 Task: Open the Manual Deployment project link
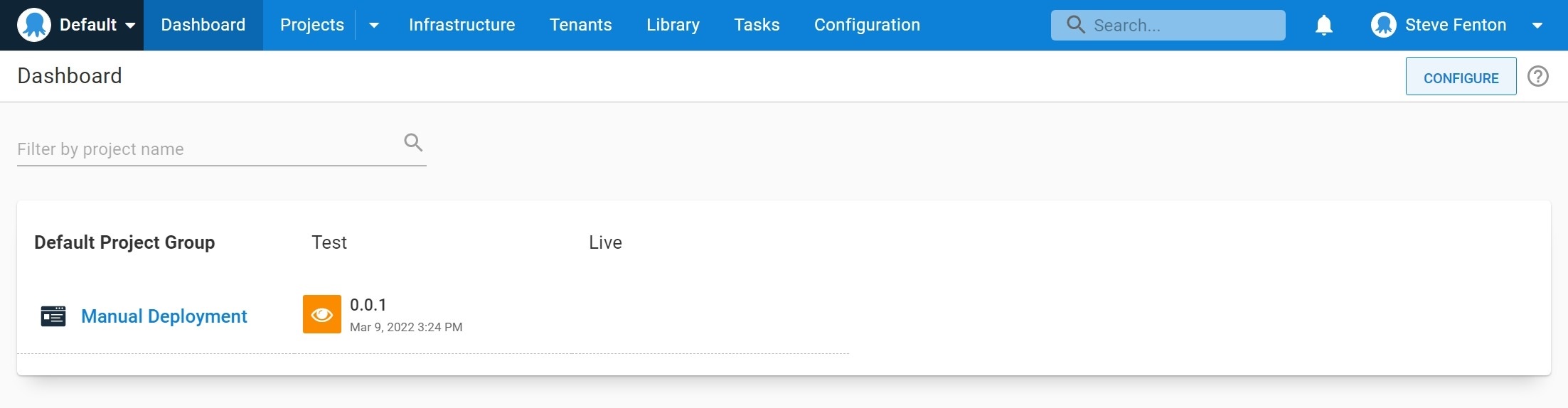(164, 316)
